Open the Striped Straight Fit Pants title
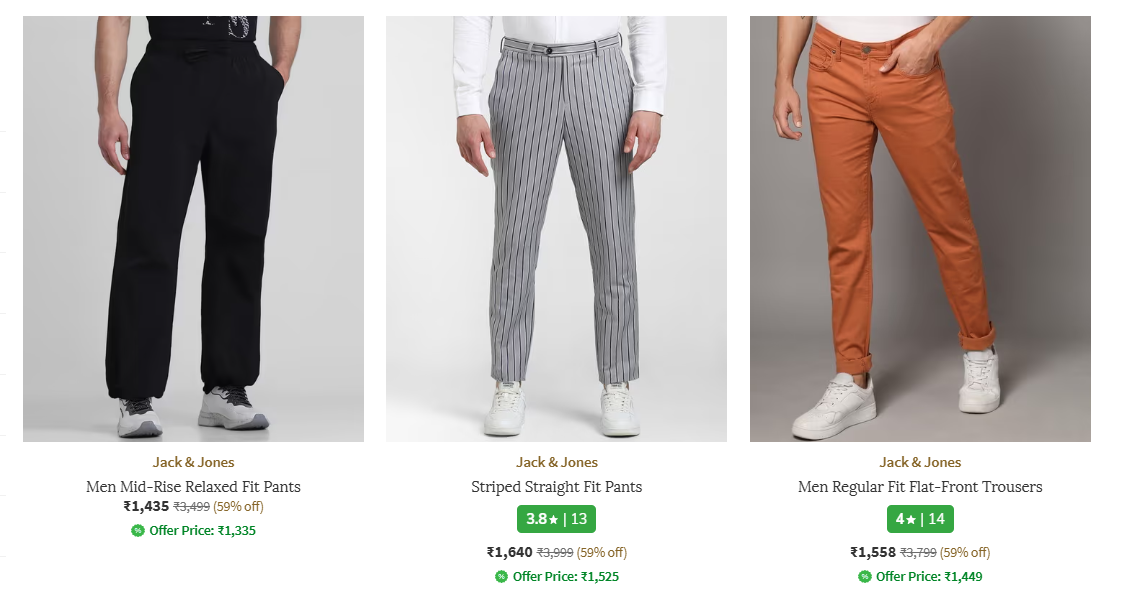Screen dimensions: 1126x602 tap(556, 487)
